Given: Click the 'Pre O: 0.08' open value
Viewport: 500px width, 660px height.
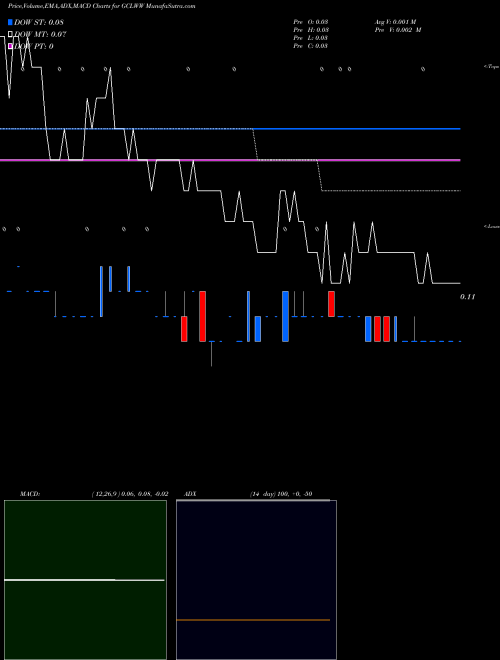Looking at the screenshot, I should coord(311,22).
